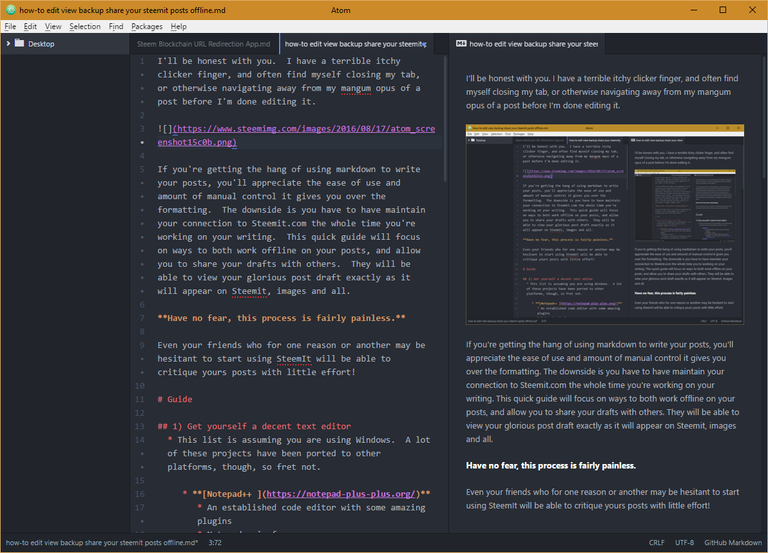Click the '[Notepad++ ]' link text in editor

[x=232, y=494]
